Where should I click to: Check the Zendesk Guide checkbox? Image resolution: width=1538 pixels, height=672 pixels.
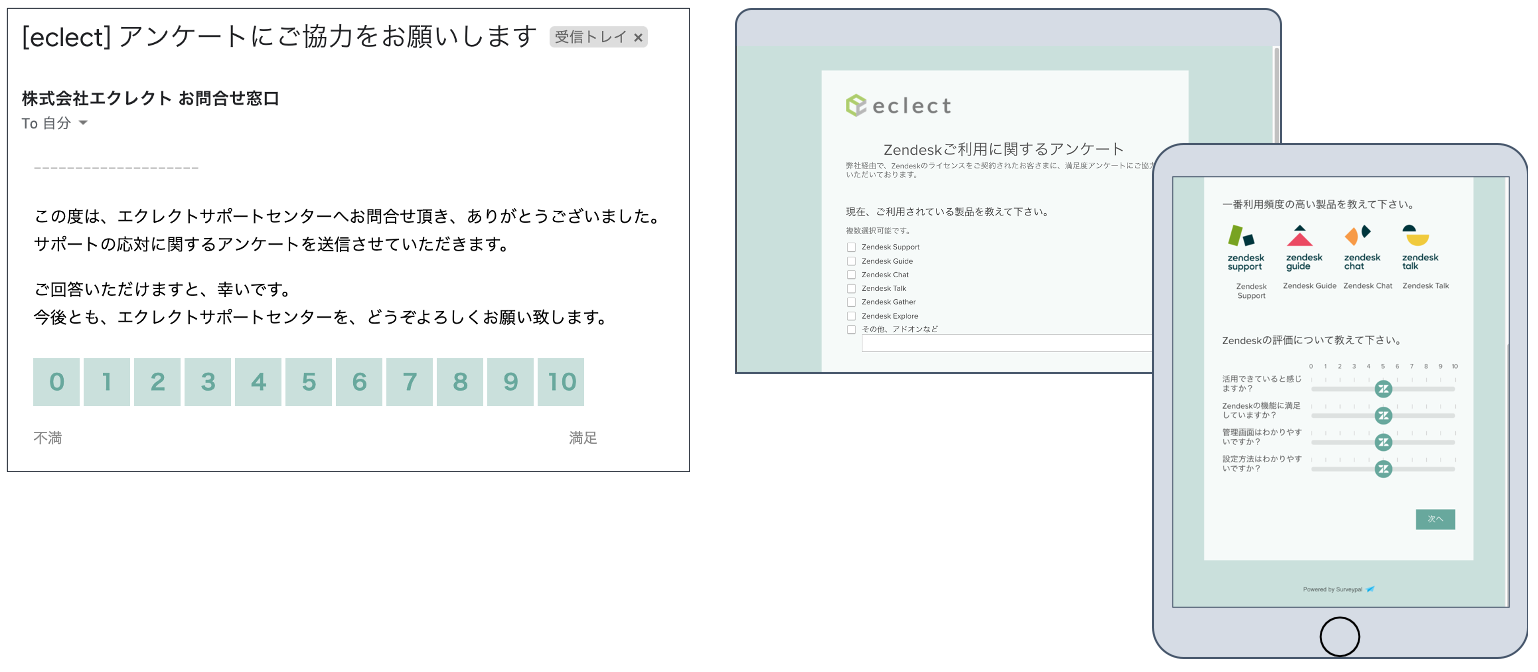point(851,261)
